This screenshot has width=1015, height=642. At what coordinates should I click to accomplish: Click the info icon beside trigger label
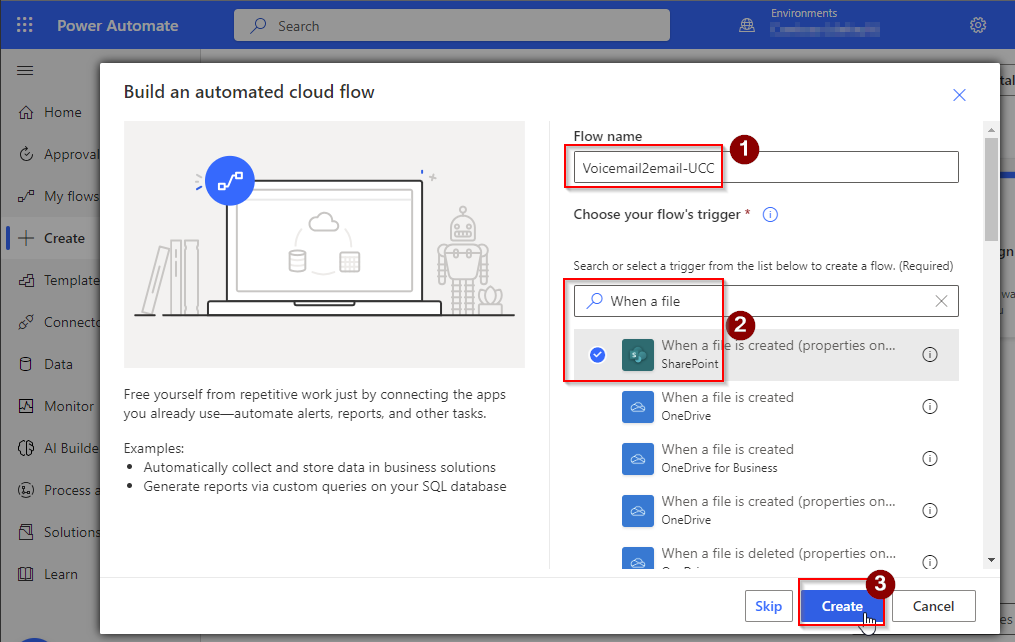click(x=770, y=214)
